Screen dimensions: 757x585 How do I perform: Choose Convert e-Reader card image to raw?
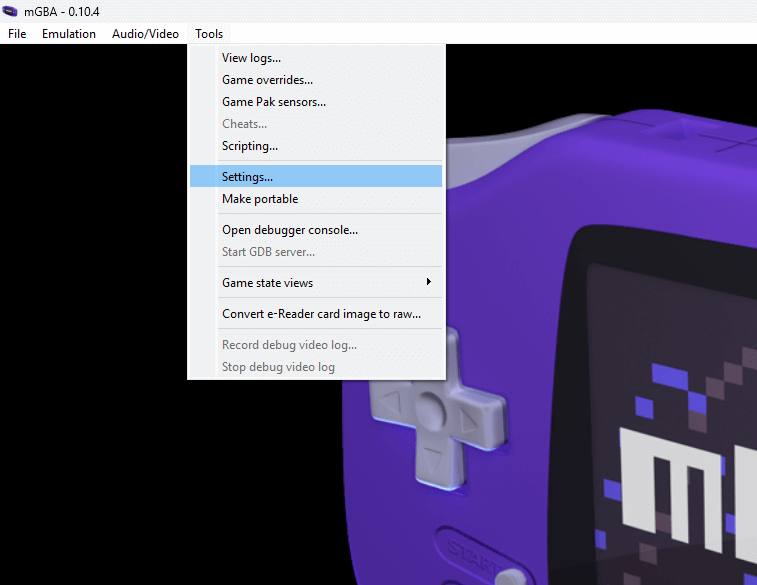[321, 314]
